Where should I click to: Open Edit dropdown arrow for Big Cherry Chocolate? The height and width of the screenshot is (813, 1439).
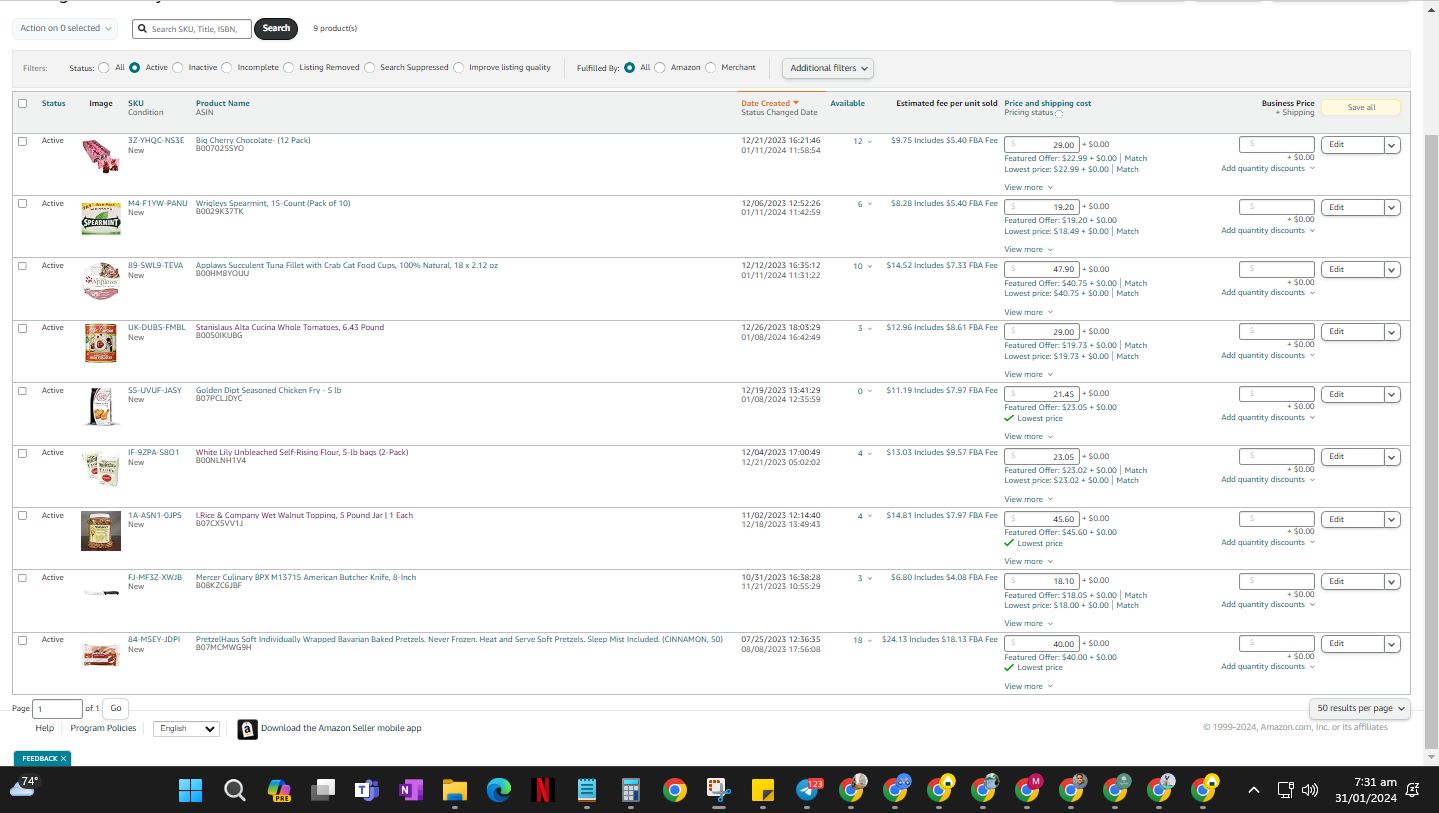pos(1392,145)
